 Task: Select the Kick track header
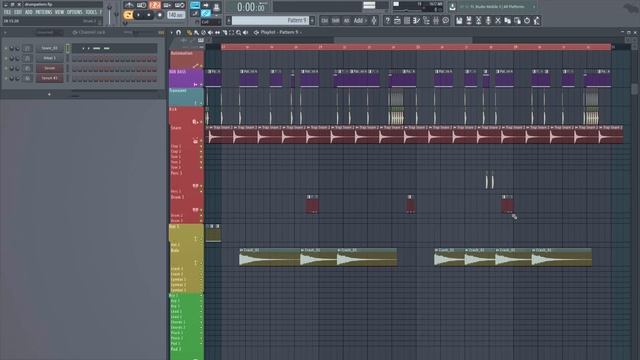(186, 116)
